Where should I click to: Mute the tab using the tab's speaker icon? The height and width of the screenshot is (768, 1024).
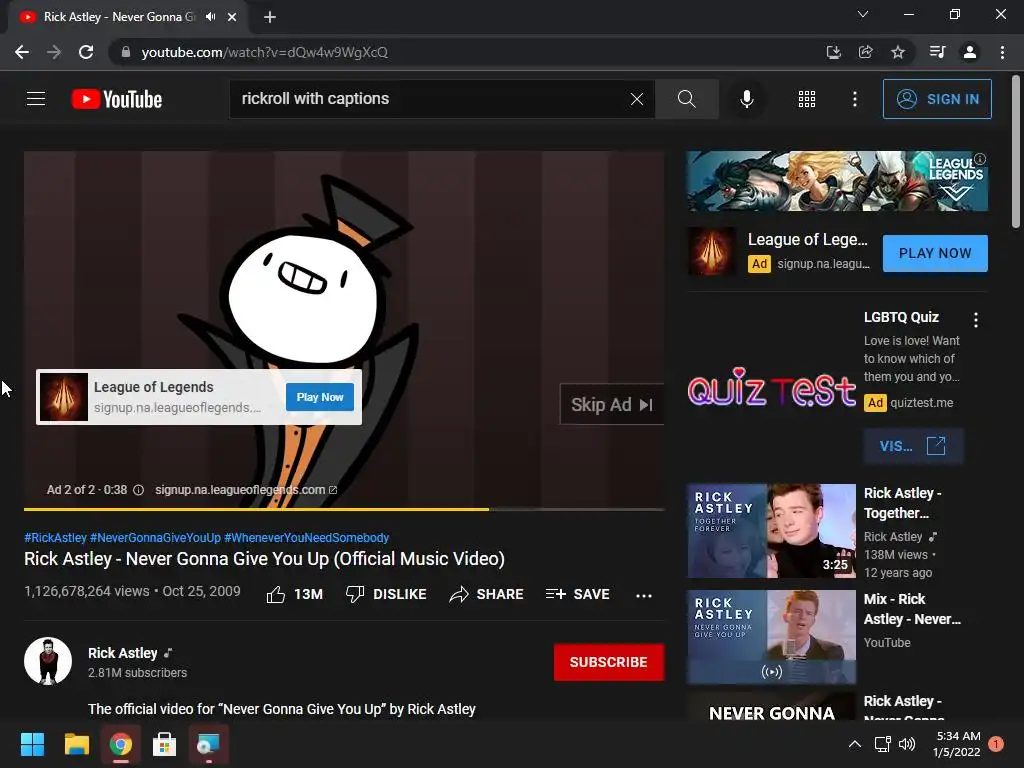click(x=210, y=17)
